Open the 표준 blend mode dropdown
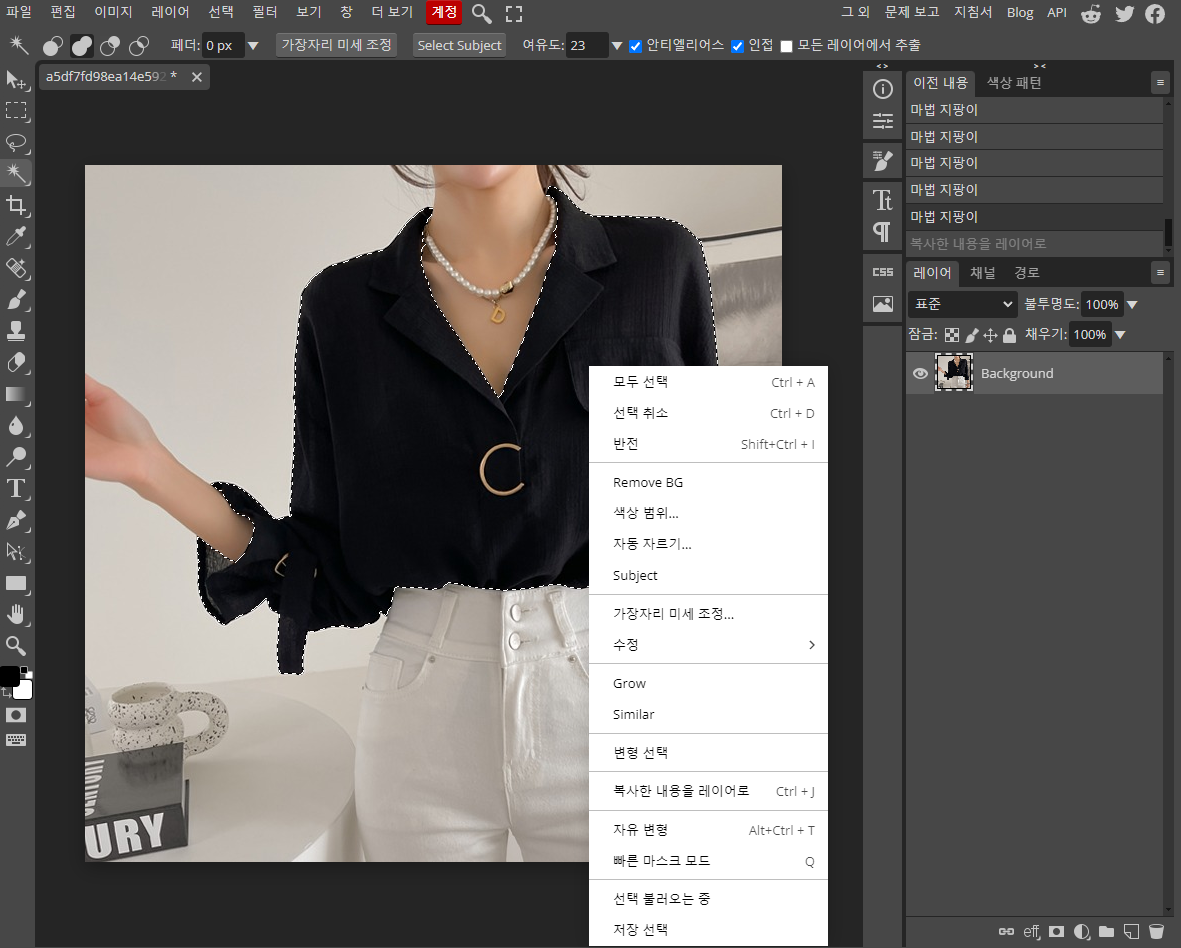Viewport: 1181px width, 948px height. 963,304
